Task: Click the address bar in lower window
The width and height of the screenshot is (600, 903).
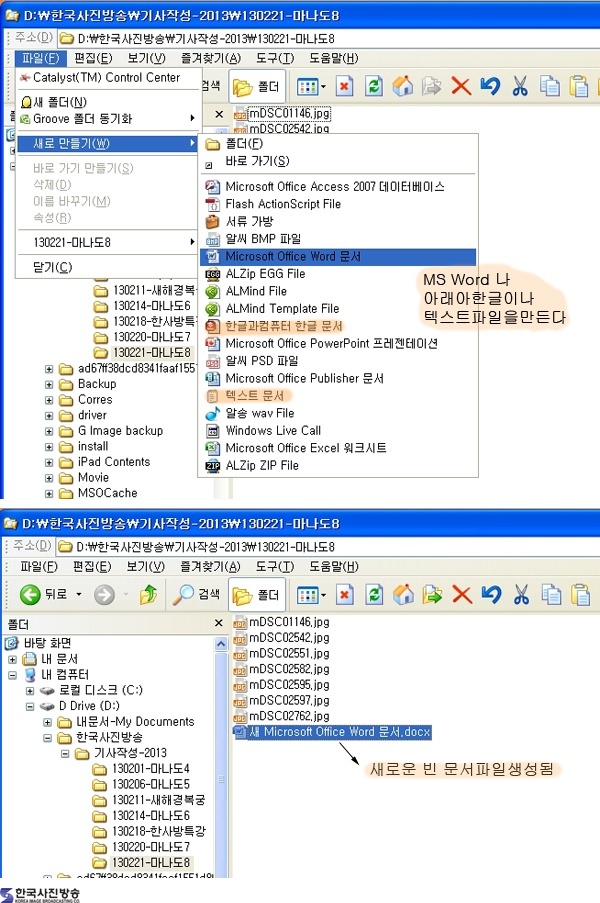Action: [x=328, y=547]
